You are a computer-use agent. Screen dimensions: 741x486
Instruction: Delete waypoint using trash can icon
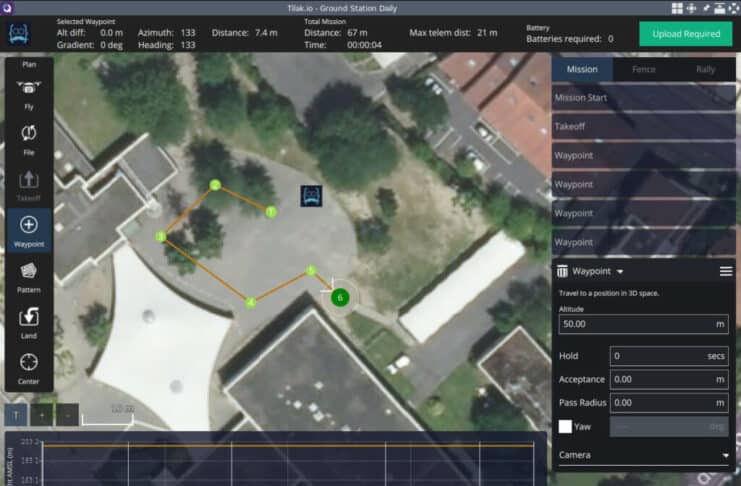(562, 271)
